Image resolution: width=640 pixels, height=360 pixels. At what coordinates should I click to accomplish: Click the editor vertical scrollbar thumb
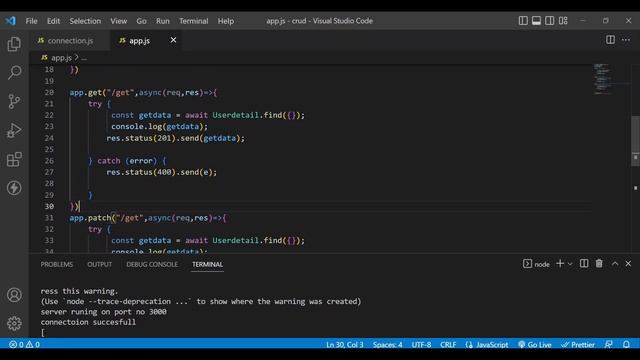(636, 141)
